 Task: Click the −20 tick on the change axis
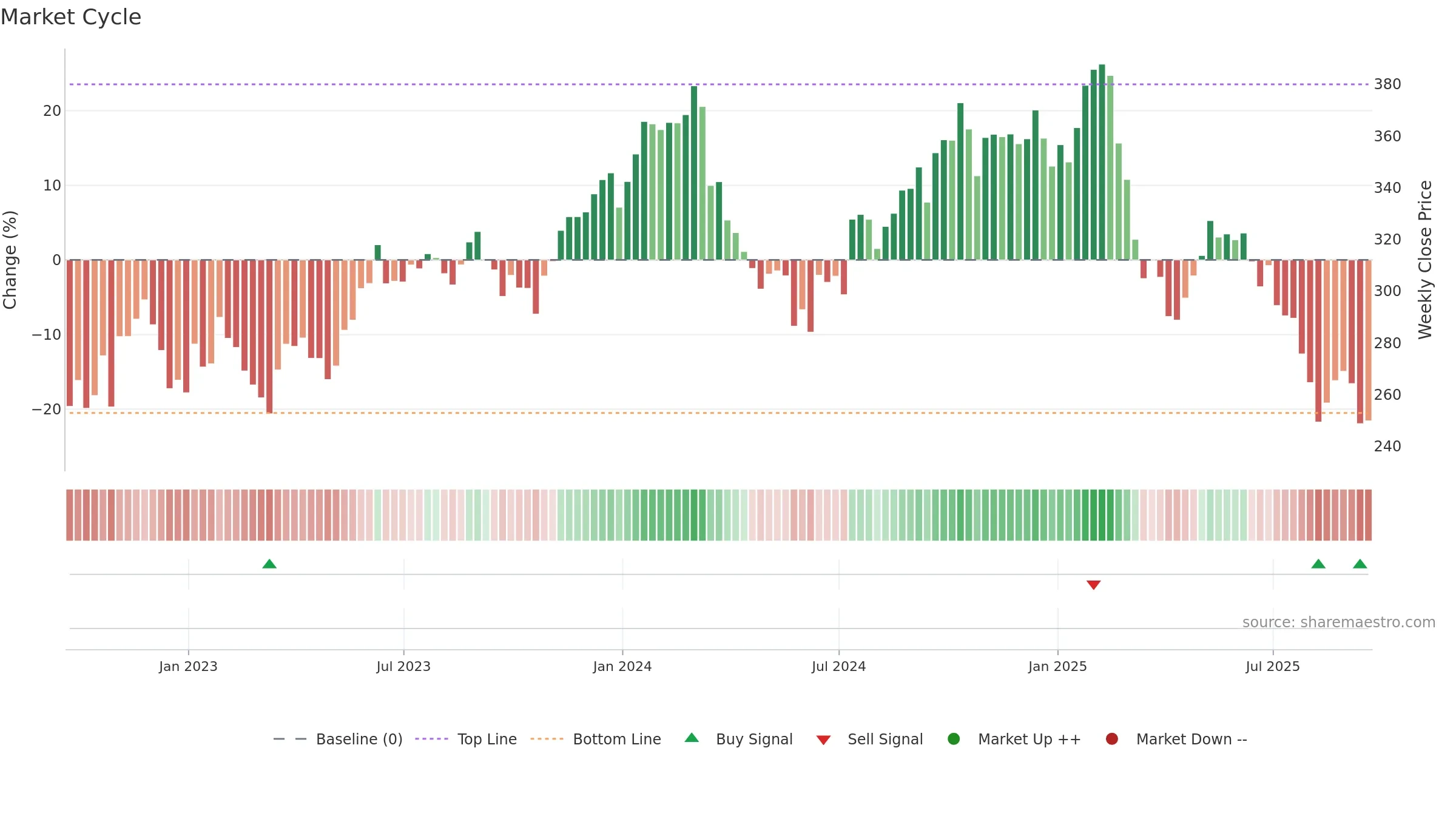point(47,409)
